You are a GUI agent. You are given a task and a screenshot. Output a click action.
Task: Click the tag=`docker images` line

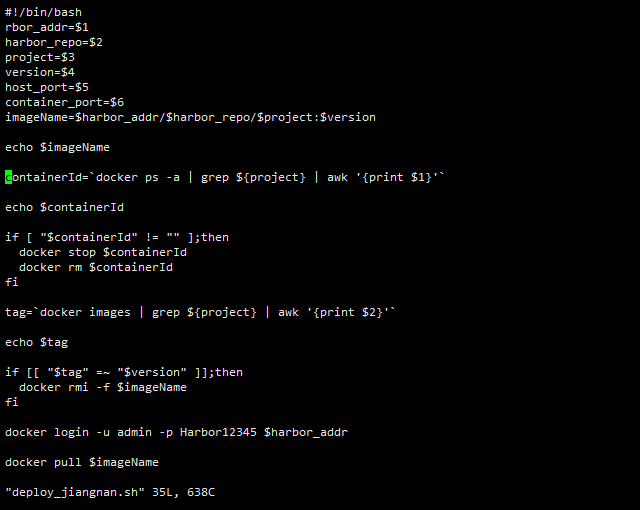(200, 313)
